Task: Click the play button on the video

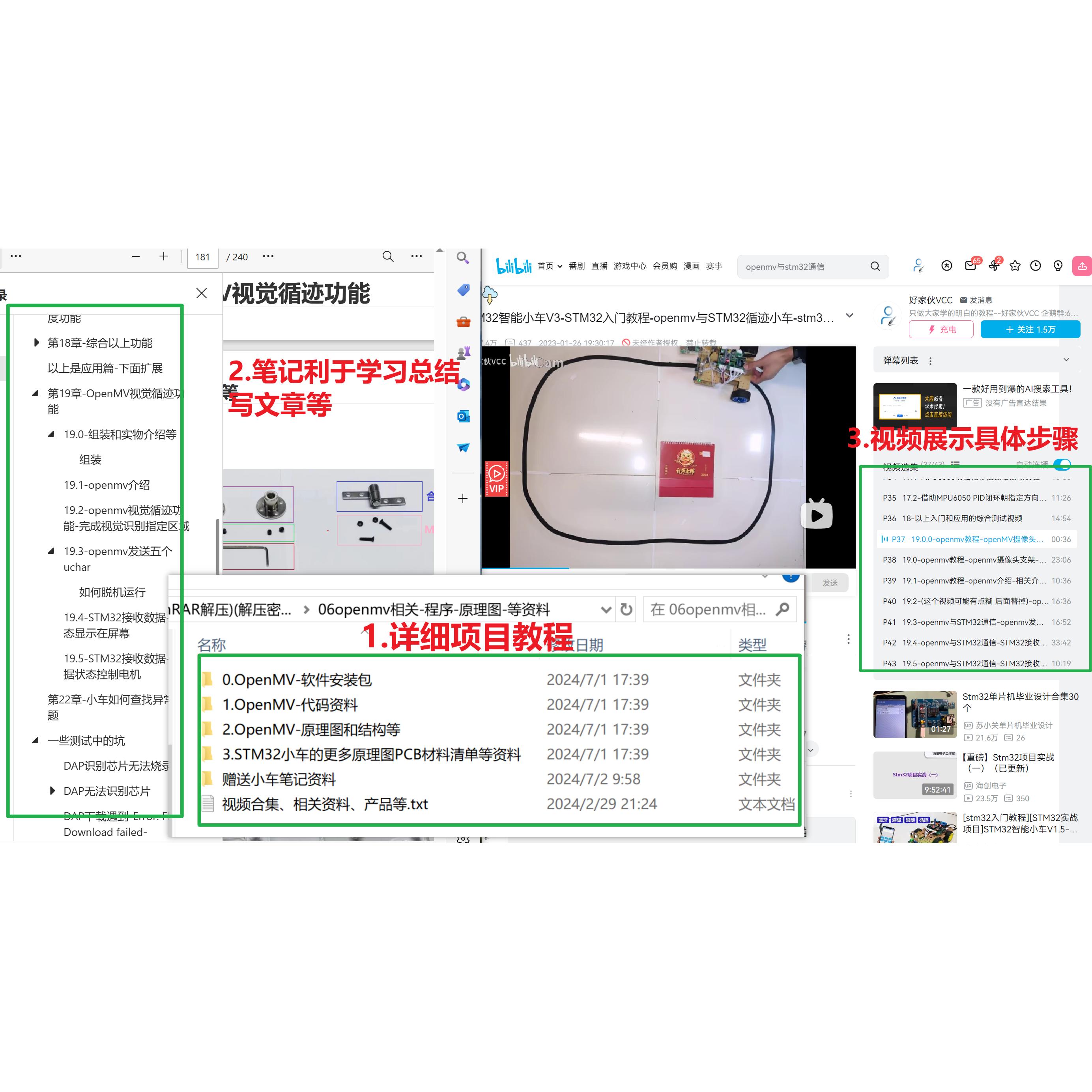Action: point(817,514)
